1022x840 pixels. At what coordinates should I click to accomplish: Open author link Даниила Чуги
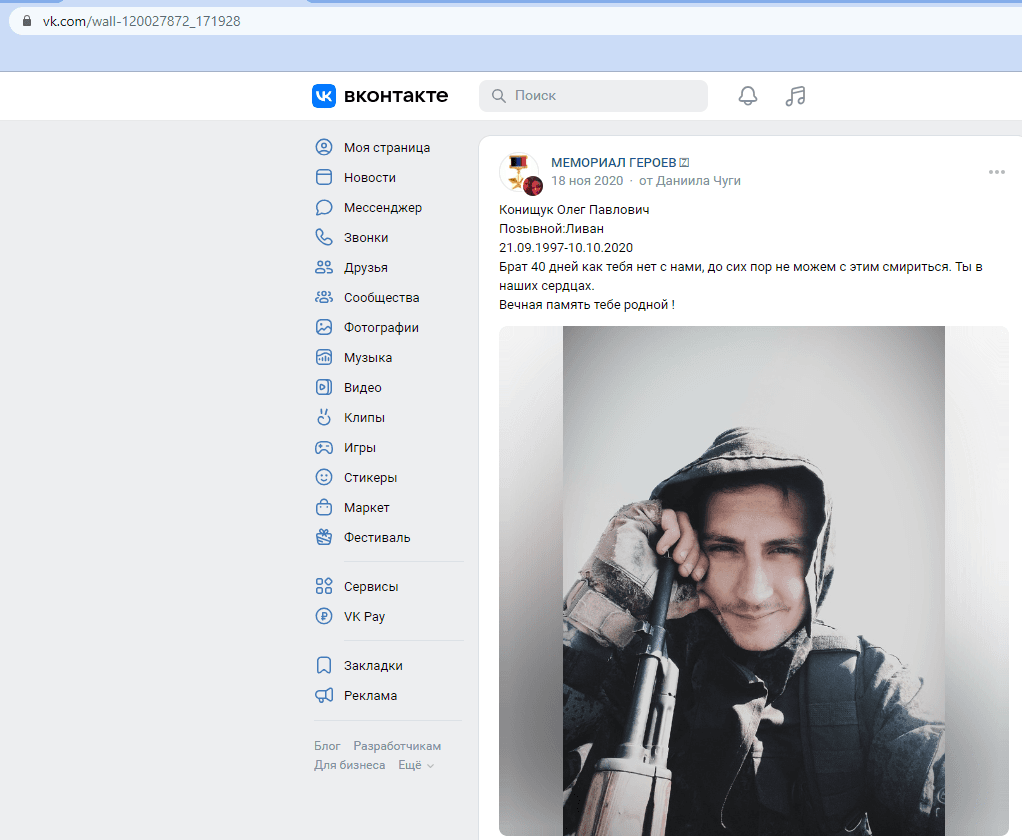(x=698, y=181)
